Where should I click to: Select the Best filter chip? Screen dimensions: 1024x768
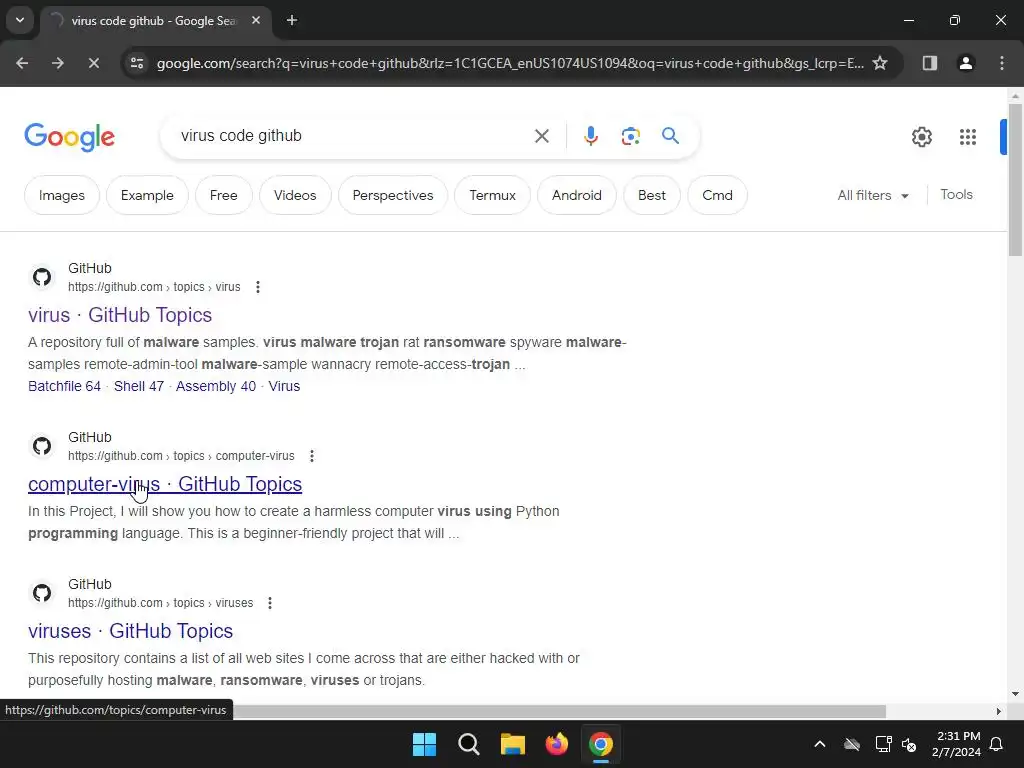(652, 195)
